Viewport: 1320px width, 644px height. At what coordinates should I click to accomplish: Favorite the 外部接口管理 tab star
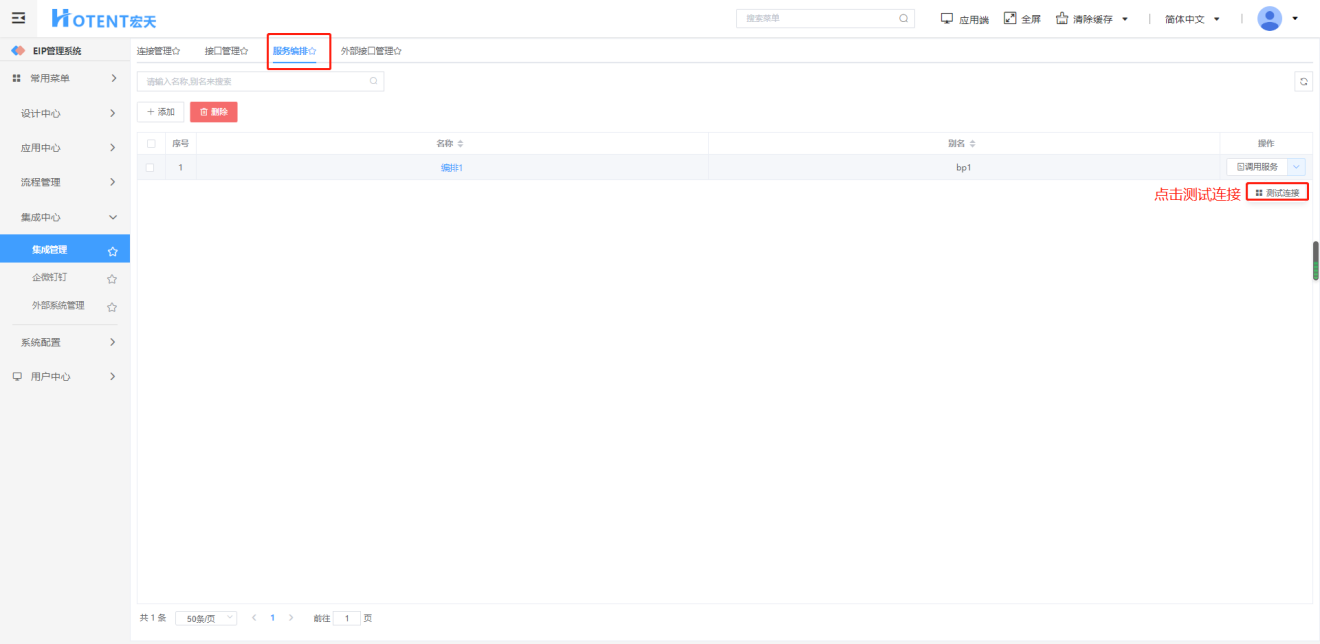coord(397,51)
